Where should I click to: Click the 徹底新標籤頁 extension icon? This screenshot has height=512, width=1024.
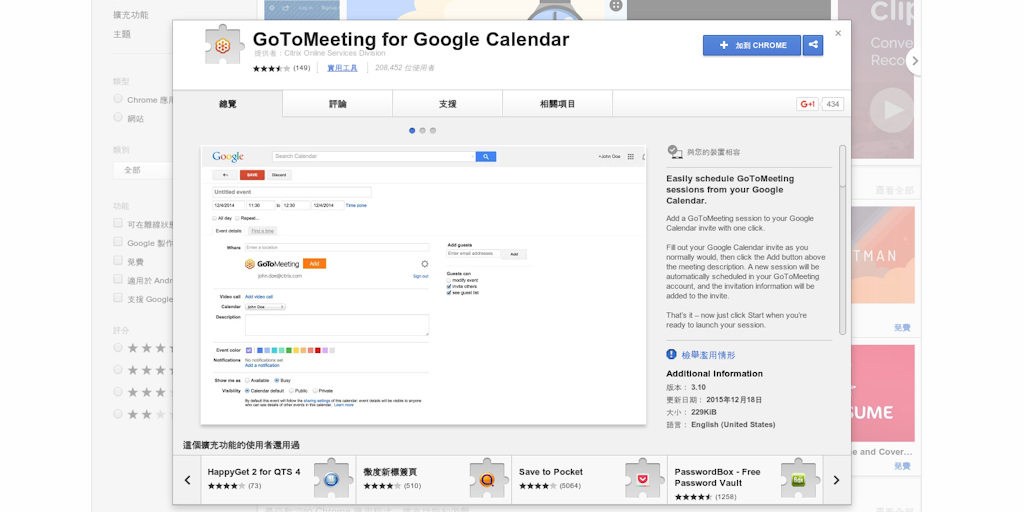(x=488, y=479)
